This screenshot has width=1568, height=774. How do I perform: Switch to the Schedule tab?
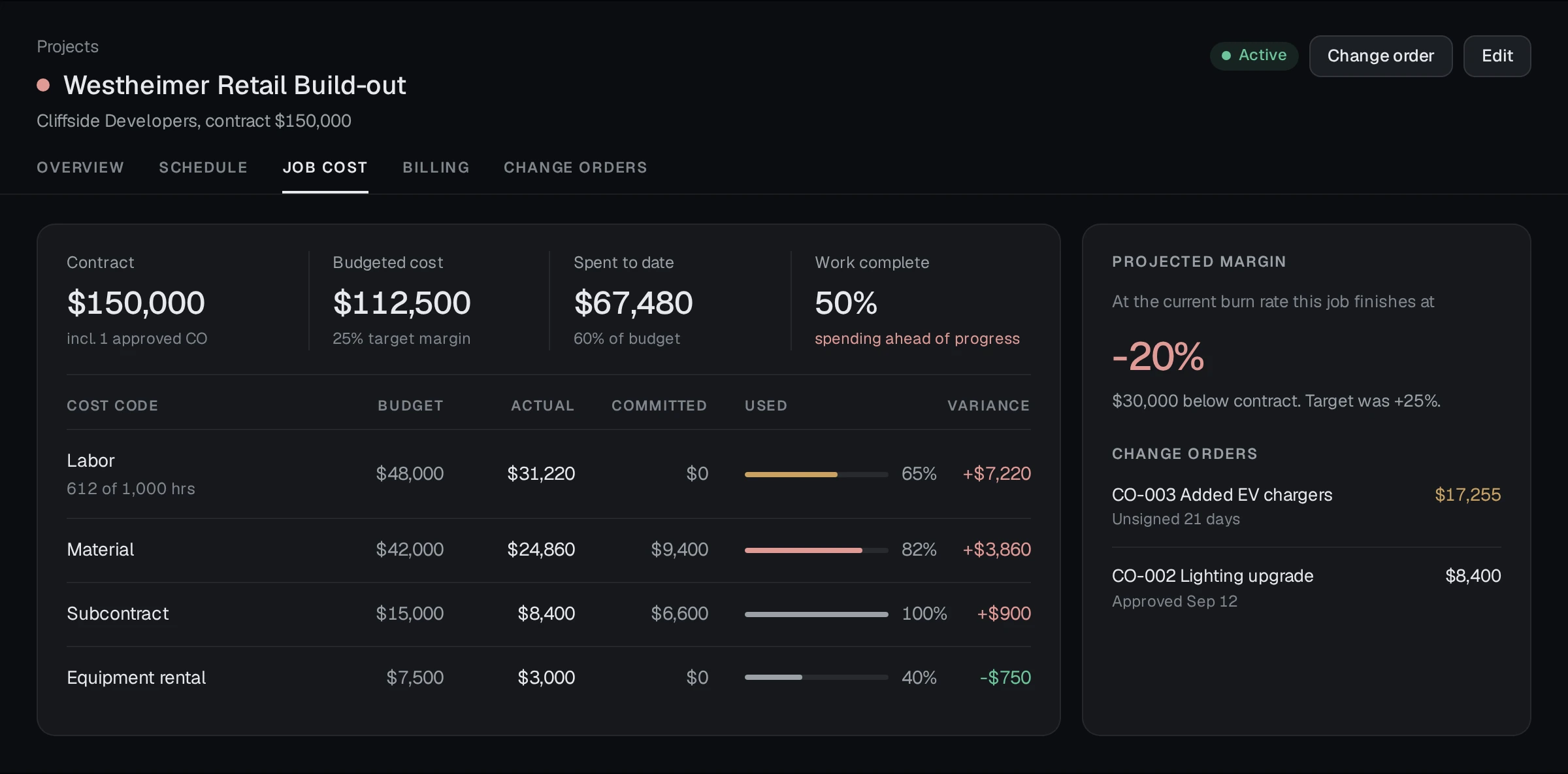tap(203, 167)
